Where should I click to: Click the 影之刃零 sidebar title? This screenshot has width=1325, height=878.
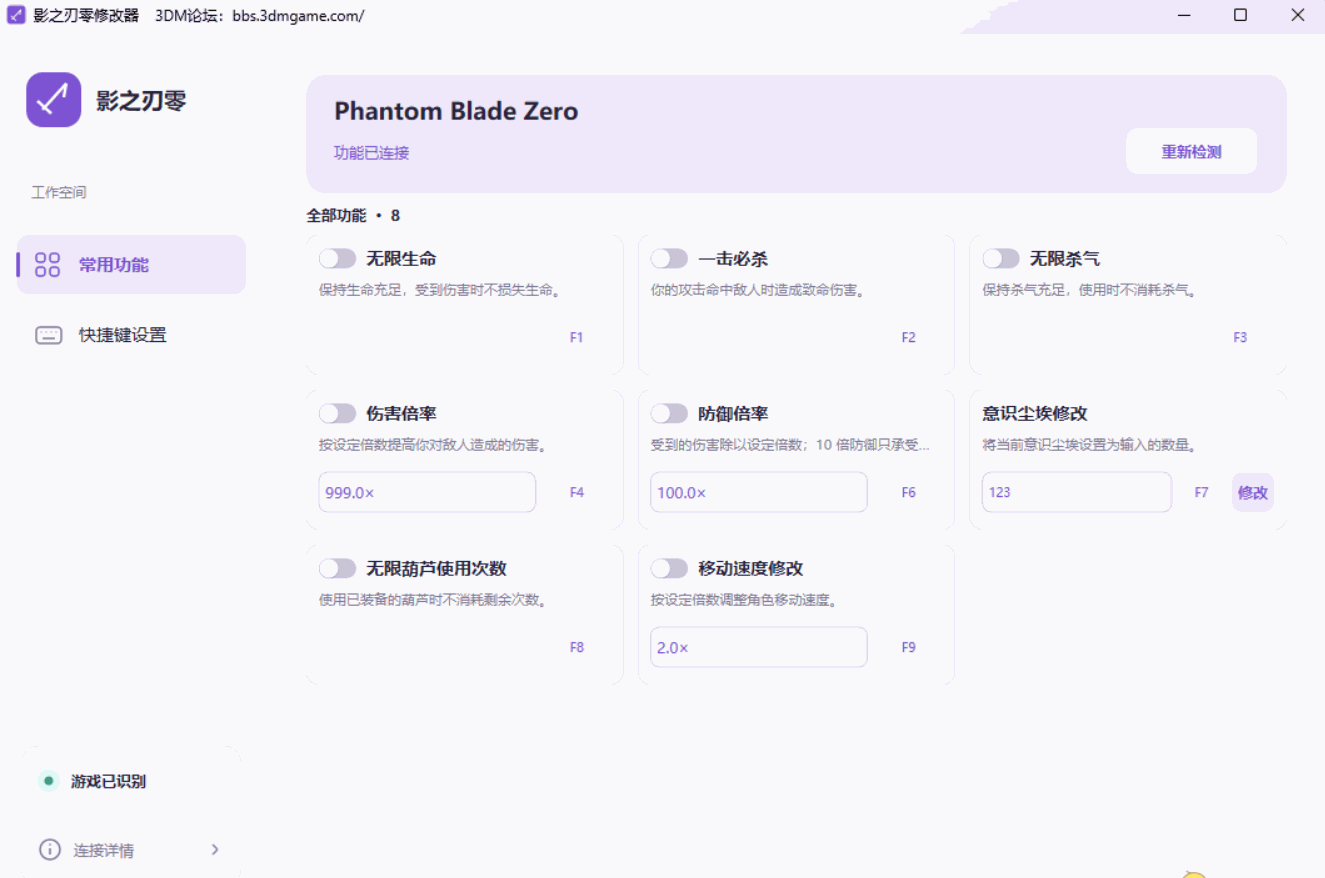[x=141, y=100]
